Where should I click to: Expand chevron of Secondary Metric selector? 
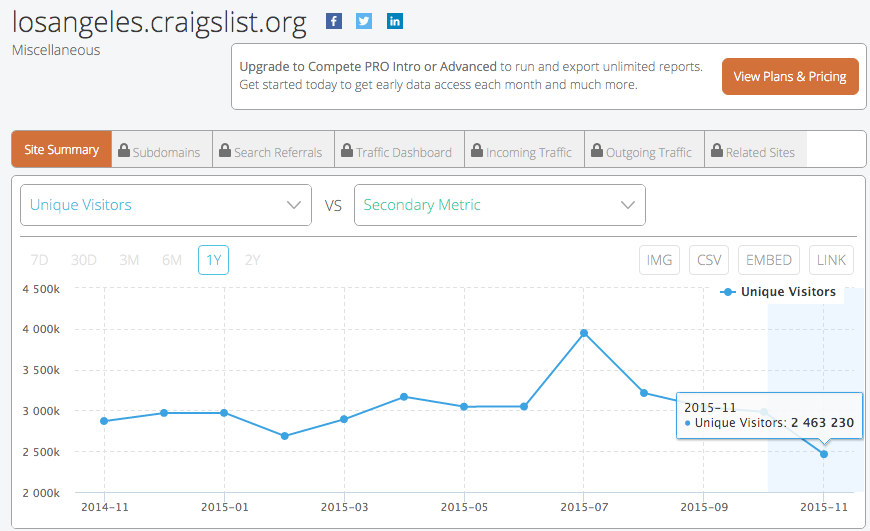[628, 205]
